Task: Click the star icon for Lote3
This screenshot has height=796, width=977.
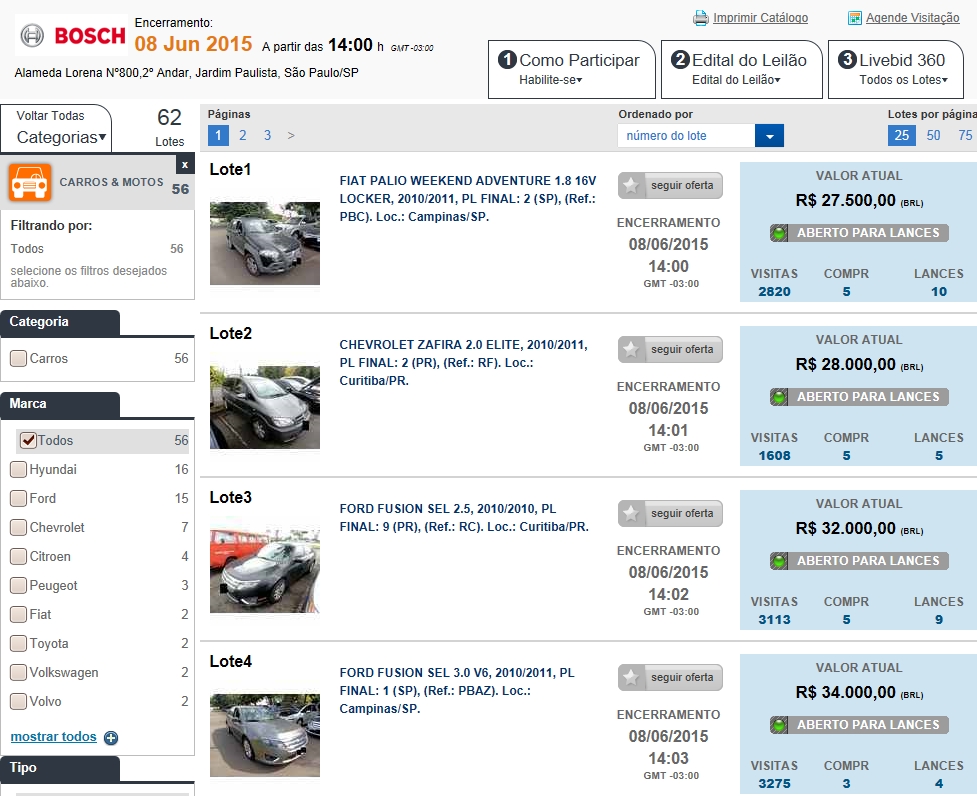Action: [x=631, y=513]
